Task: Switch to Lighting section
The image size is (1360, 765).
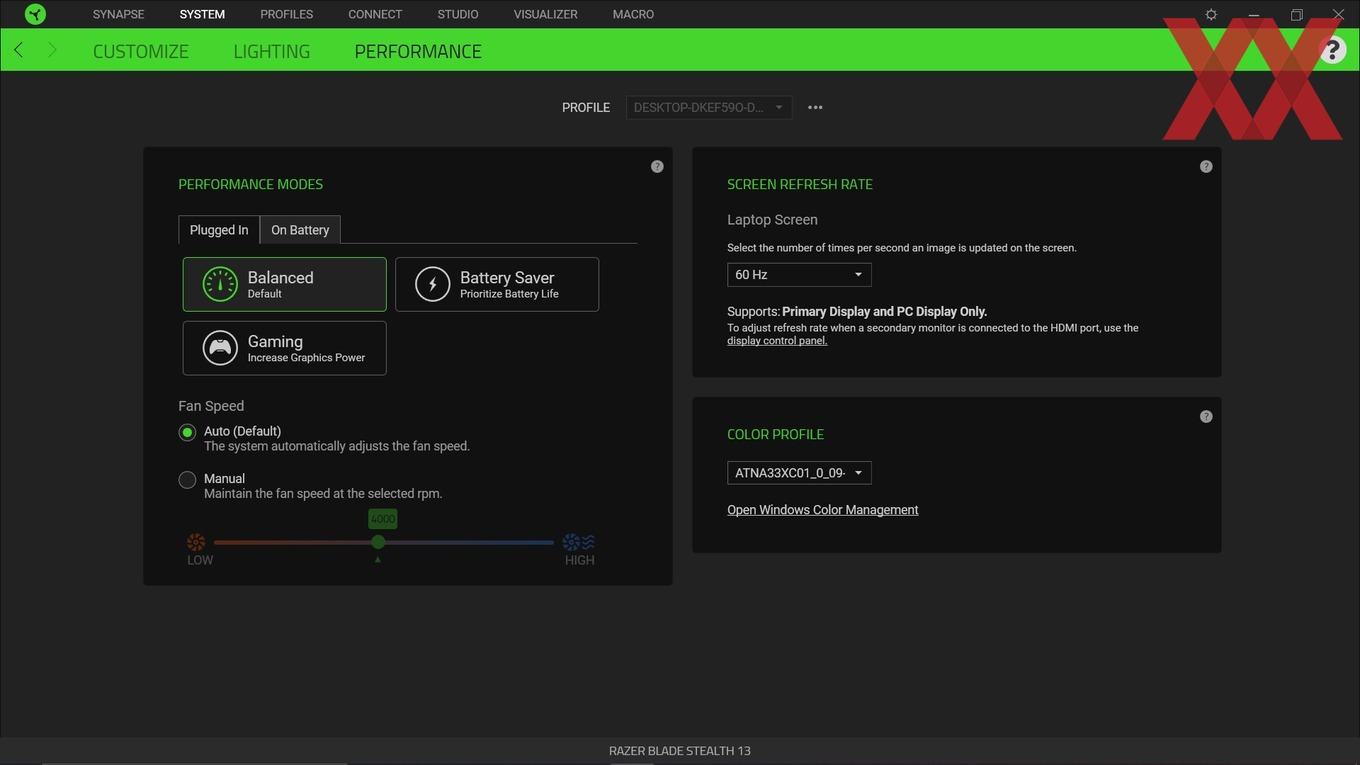Action: click(x=272, y=51)
